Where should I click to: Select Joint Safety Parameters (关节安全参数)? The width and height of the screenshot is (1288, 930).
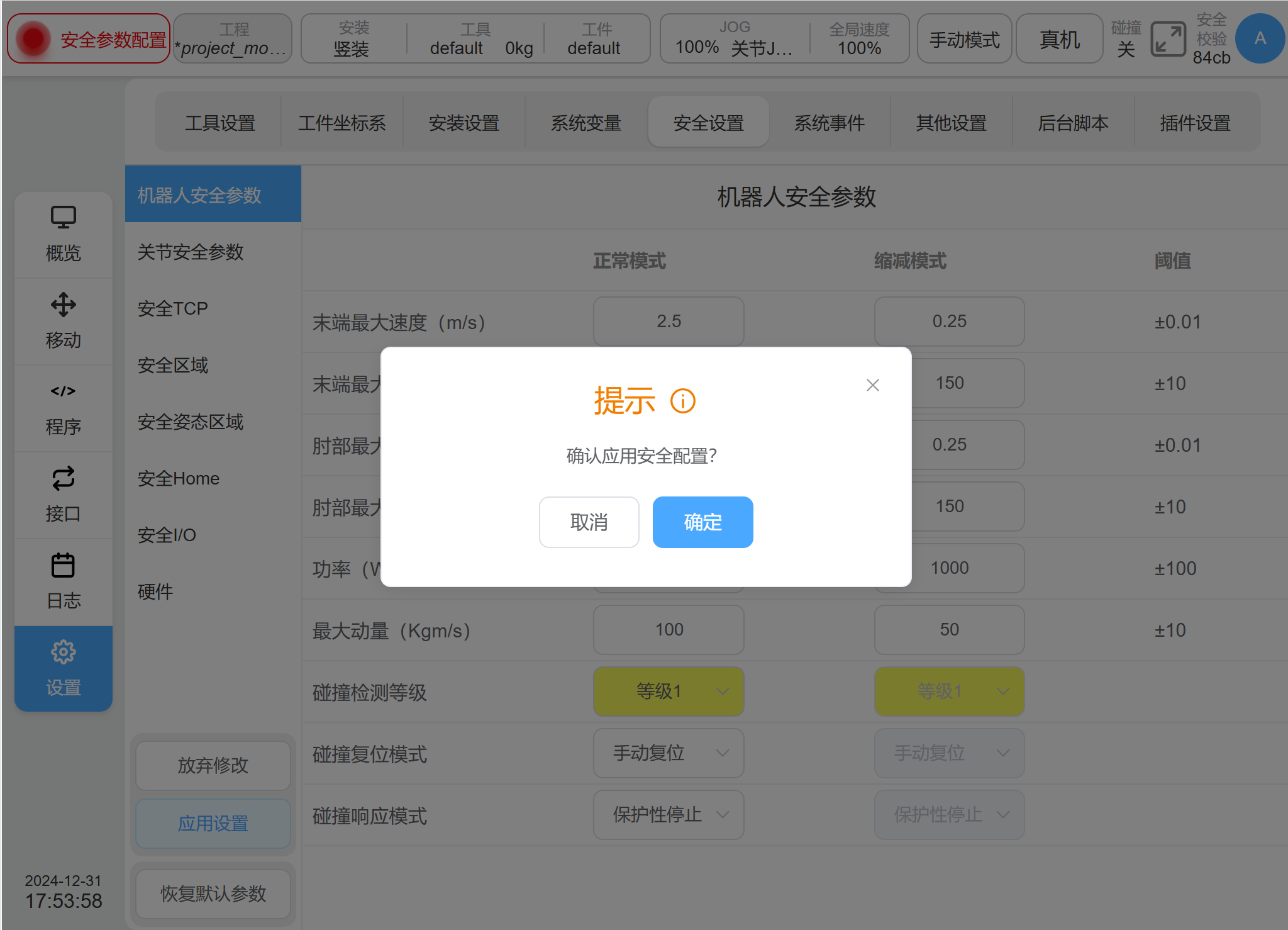(x=213, y=252)
